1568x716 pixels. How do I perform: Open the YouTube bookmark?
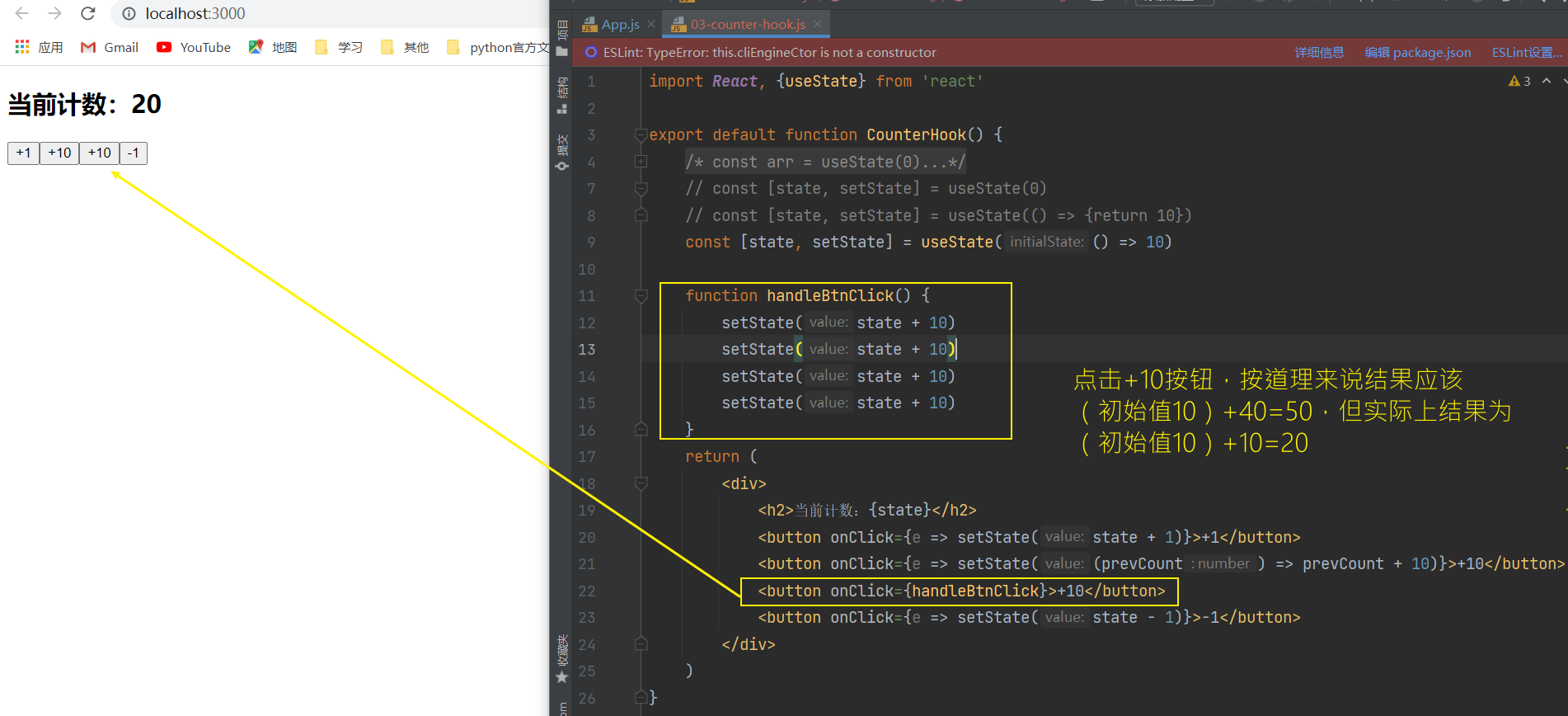[194, 47]
